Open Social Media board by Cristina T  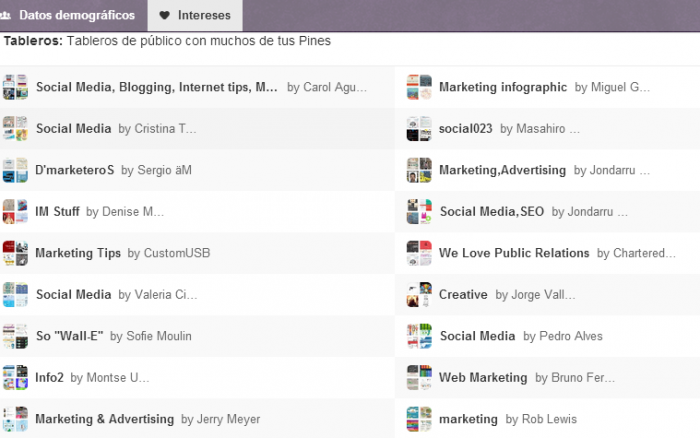(73, 129)
